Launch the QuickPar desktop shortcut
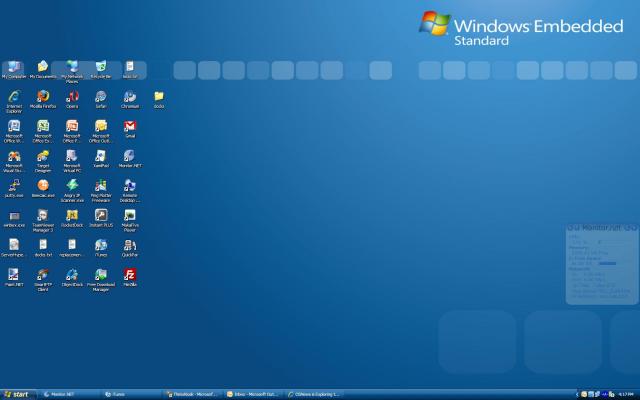640x400 pixels. 130,248
